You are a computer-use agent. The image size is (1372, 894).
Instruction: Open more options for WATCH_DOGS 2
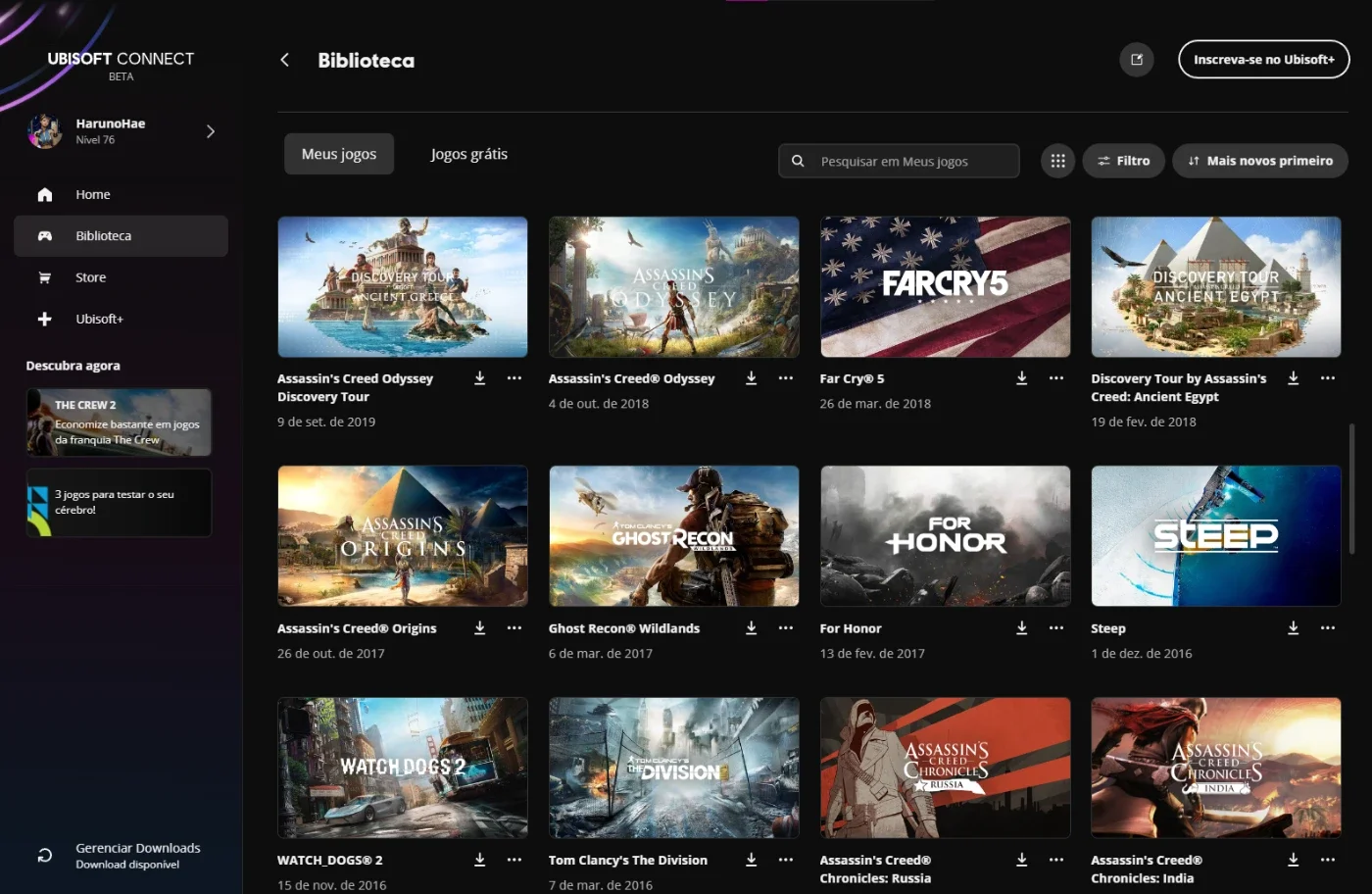[x=514, y=860]
